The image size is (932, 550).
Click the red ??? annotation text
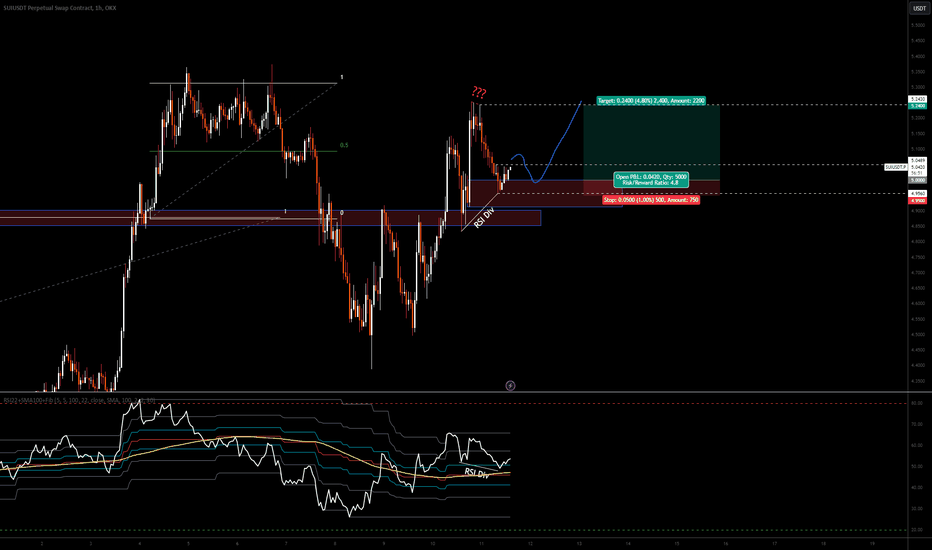pos(479,92)
